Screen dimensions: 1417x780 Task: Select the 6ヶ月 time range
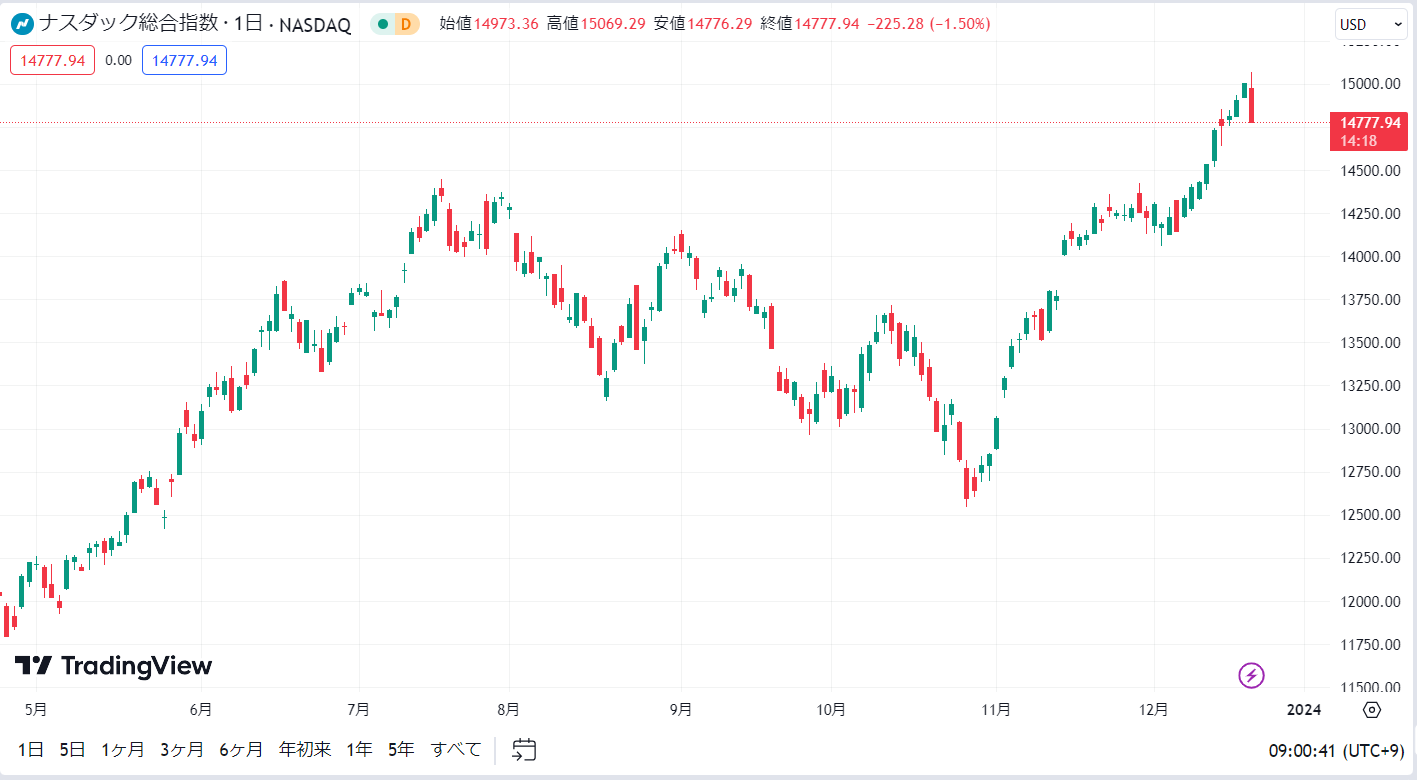(x=241, y=749)
